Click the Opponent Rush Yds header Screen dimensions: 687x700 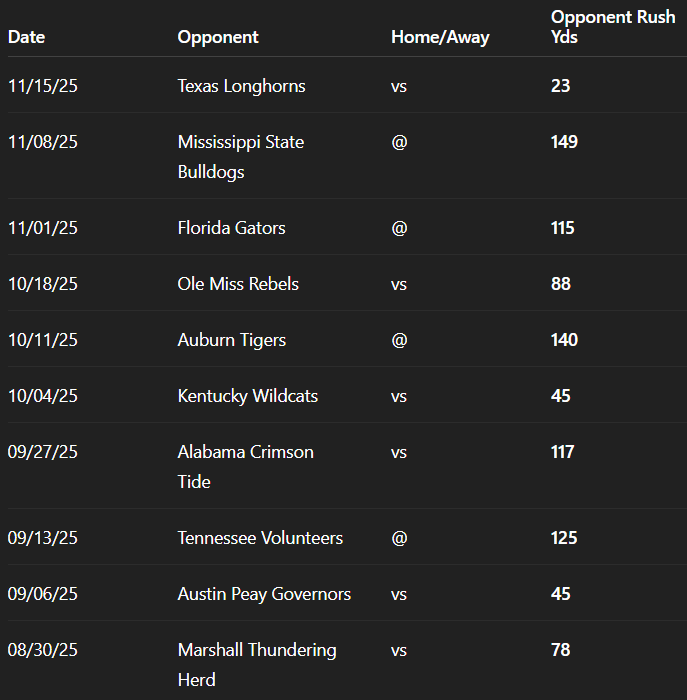point(612,27)
